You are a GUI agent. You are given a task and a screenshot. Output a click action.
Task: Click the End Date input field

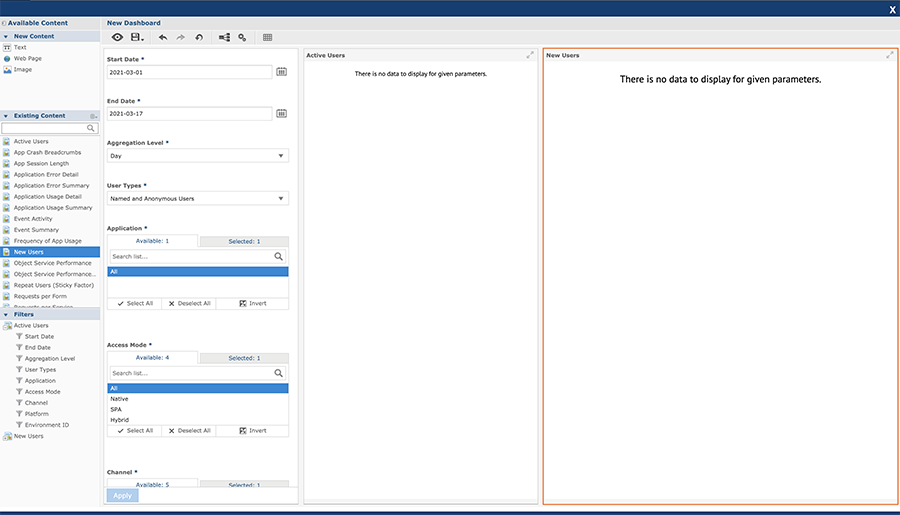pos(189,114)
